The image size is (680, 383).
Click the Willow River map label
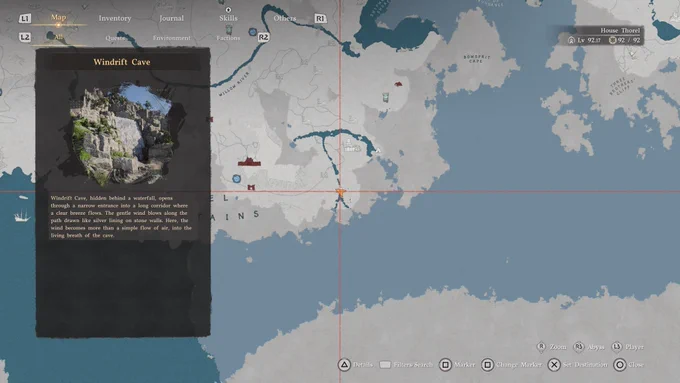coord(234,84)
